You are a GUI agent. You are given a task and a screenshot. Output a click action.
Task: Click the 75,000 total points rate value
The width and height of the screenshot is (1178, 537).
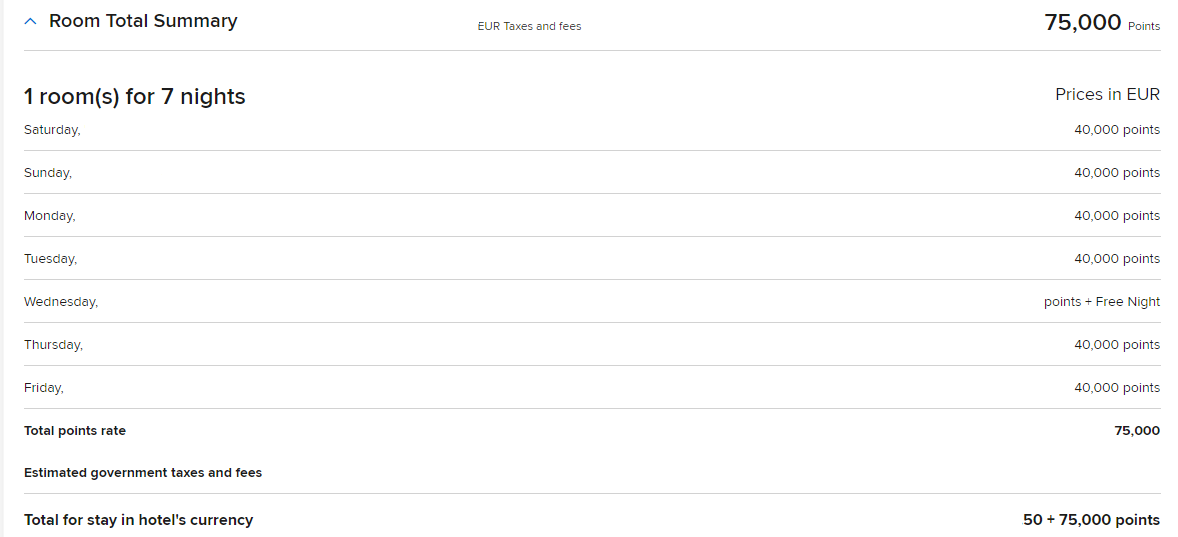click(x=1137, y=431)
